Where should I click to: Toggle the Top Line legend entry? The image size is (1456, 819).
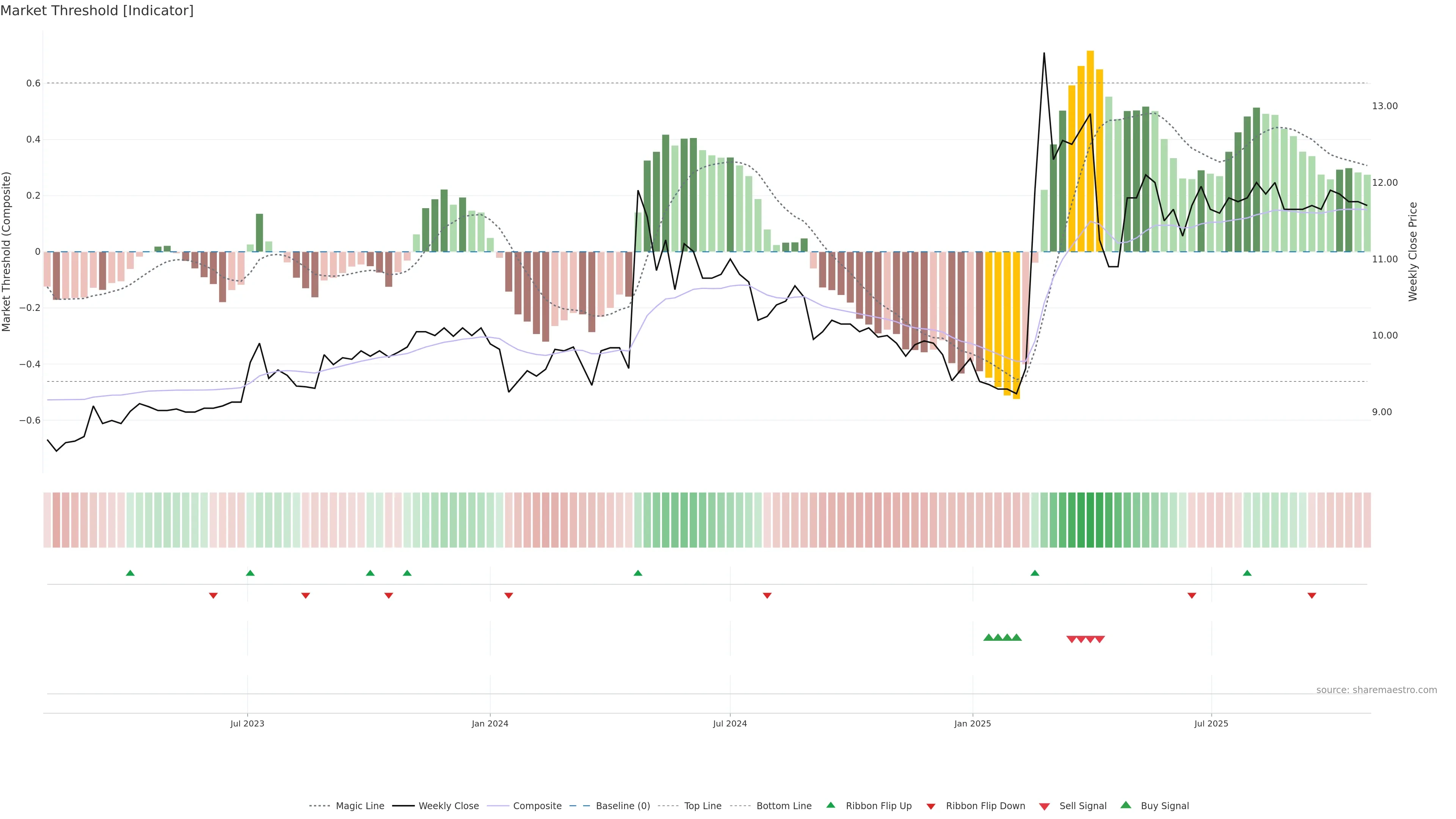pos(703,806)
